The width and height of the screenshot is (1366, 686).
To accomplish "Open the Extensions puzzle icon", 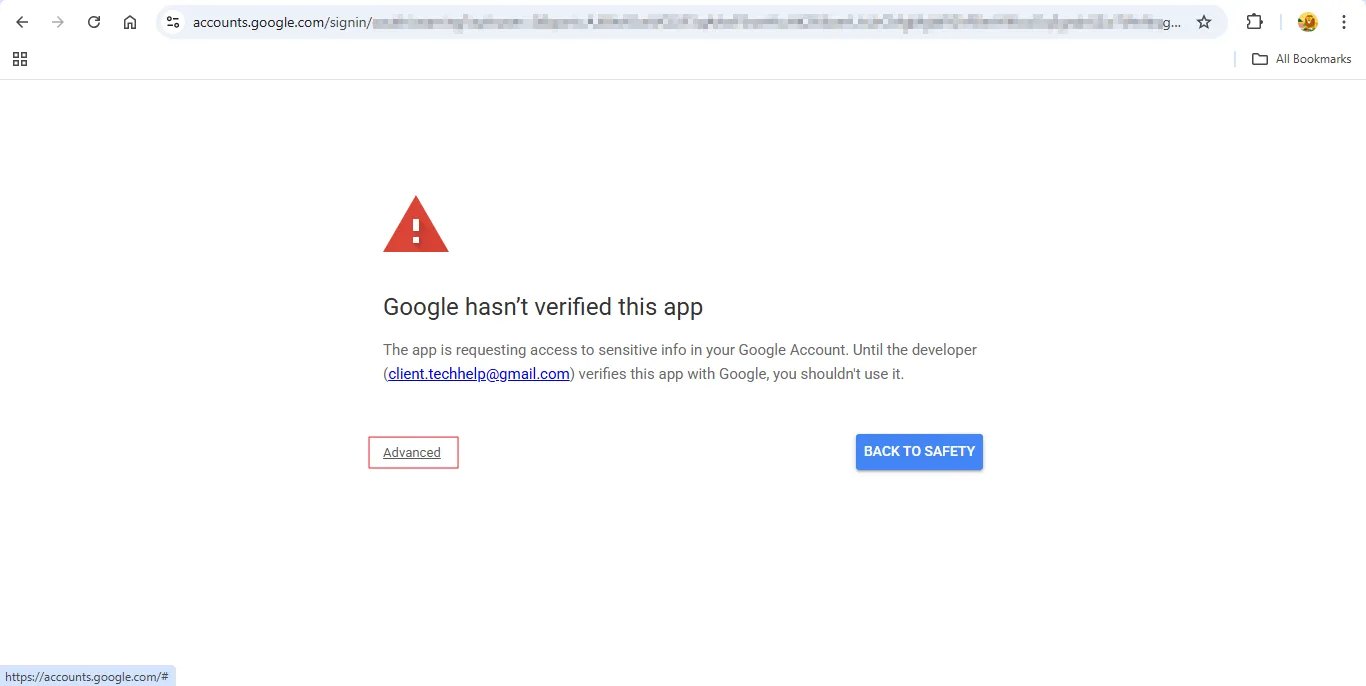I will click(1254, 22).
